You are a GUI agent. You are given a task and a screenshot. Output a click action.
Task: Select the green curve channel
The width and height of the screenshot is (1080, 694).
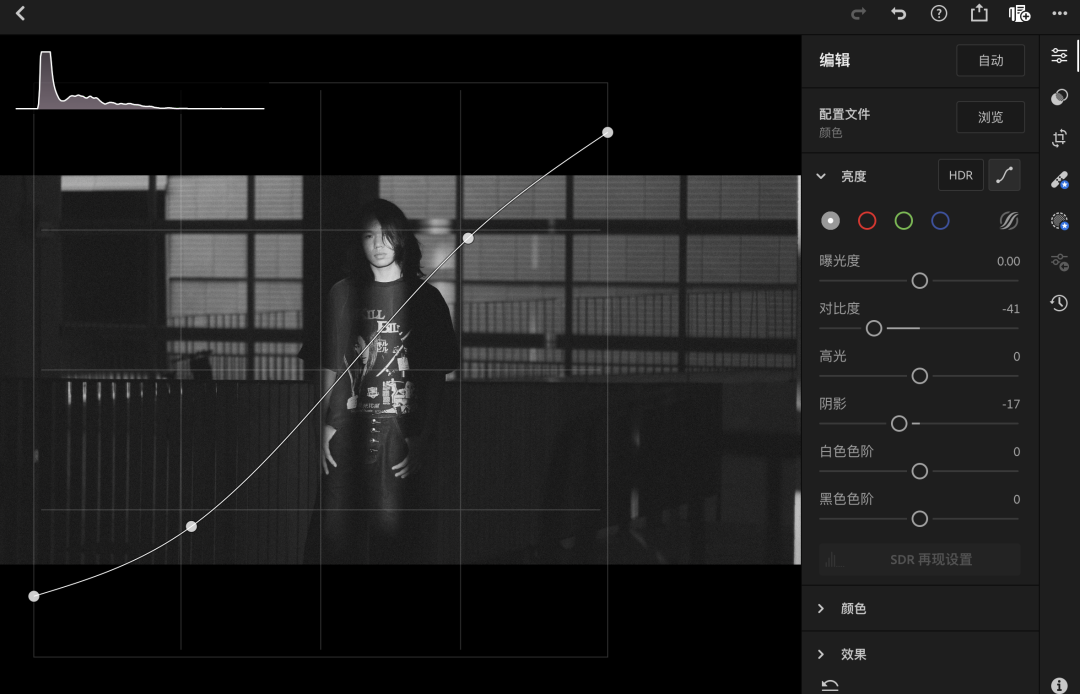(903, 221)
